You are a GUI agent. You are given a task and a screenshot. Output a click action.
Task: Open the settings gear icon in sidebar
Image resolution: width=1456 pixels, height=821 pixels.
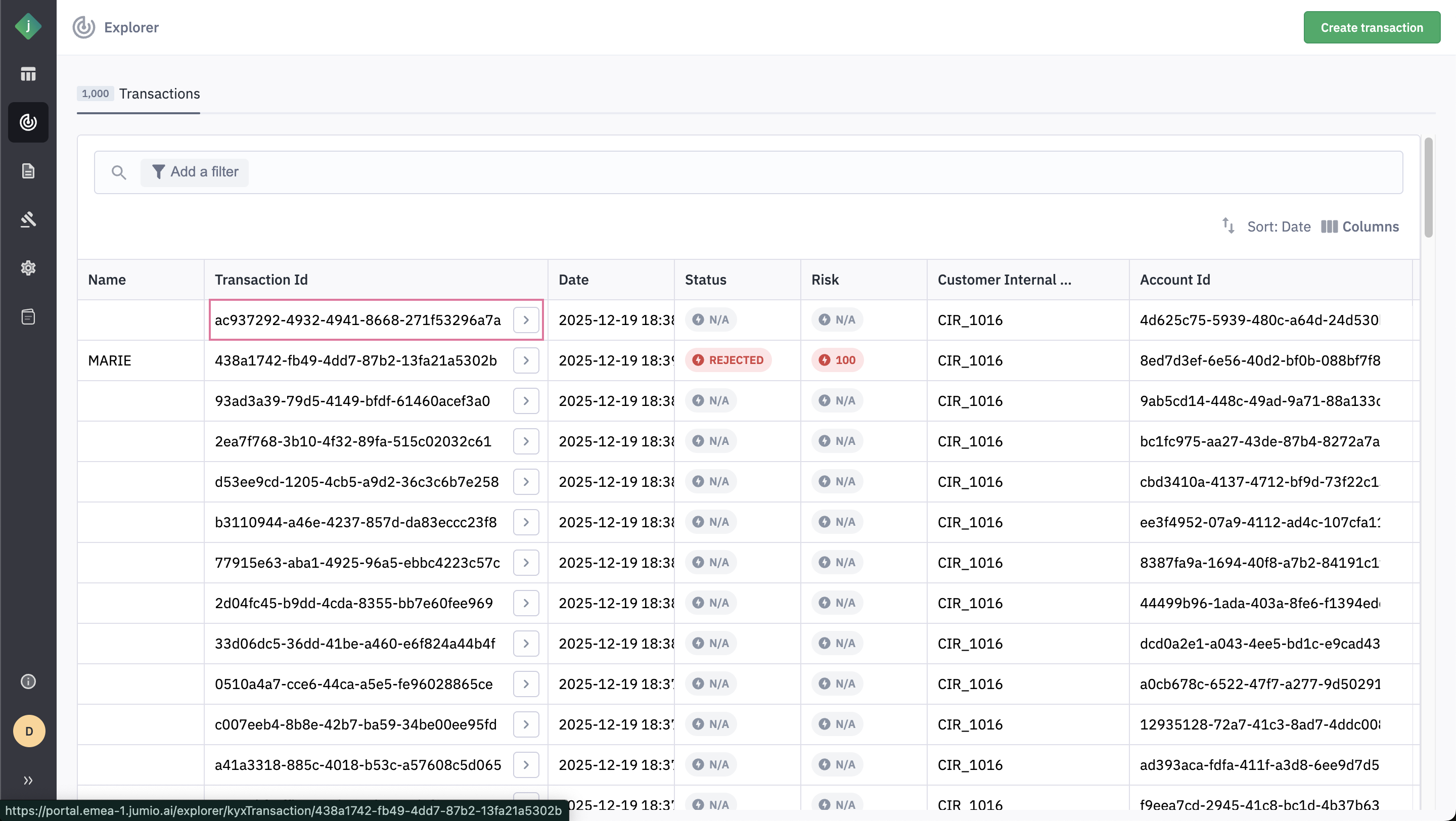28,268
